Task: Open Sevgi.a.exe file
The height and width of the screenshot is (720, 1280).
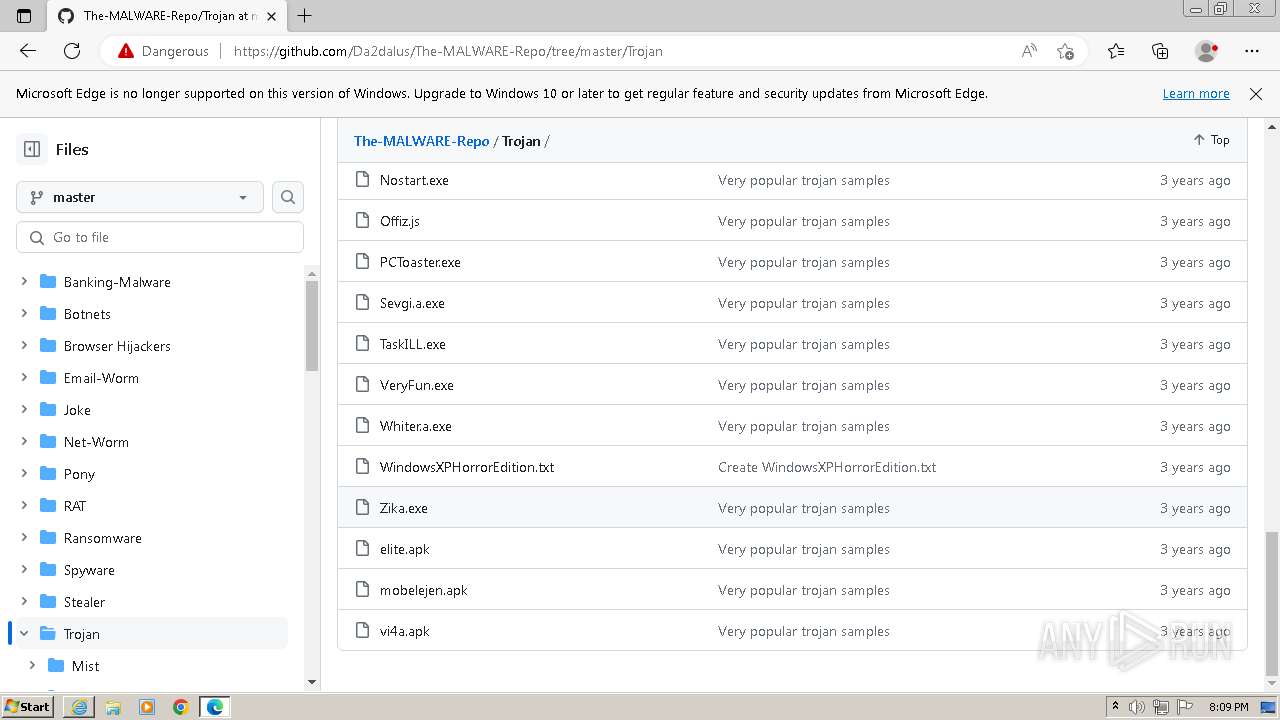Action: pos(412,304)
